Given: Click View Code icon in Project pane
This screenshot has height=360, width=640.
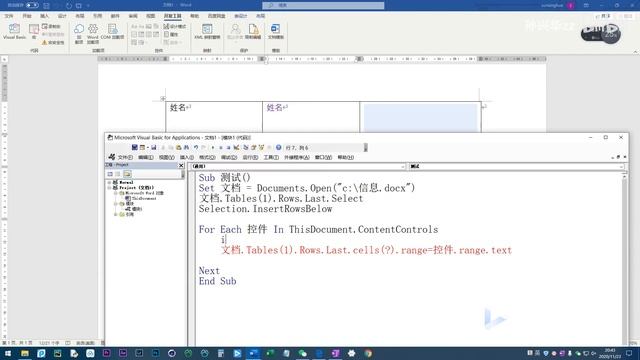Looking at the screenshot, I should [x=110, y=174].
